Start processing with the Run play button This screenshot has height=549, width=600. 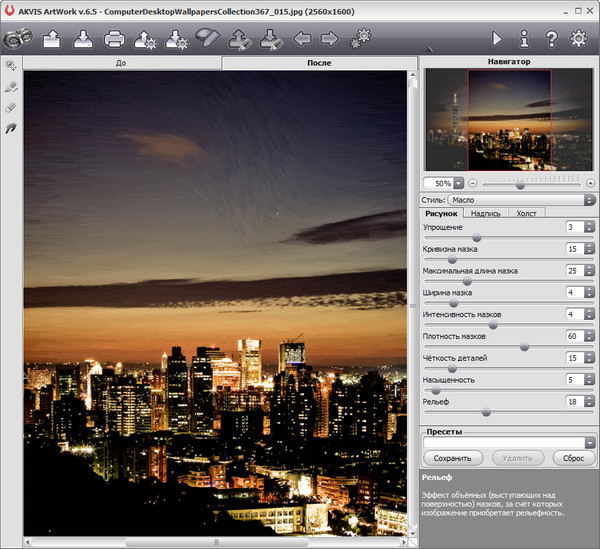(497, 39)
